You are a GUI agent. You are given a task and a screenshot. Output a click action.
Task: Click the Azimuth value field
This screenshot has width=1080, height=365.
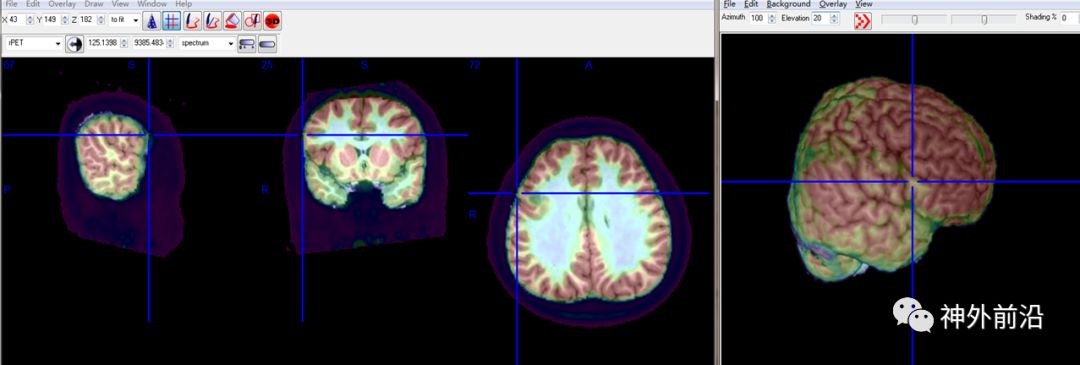(758, 18)
